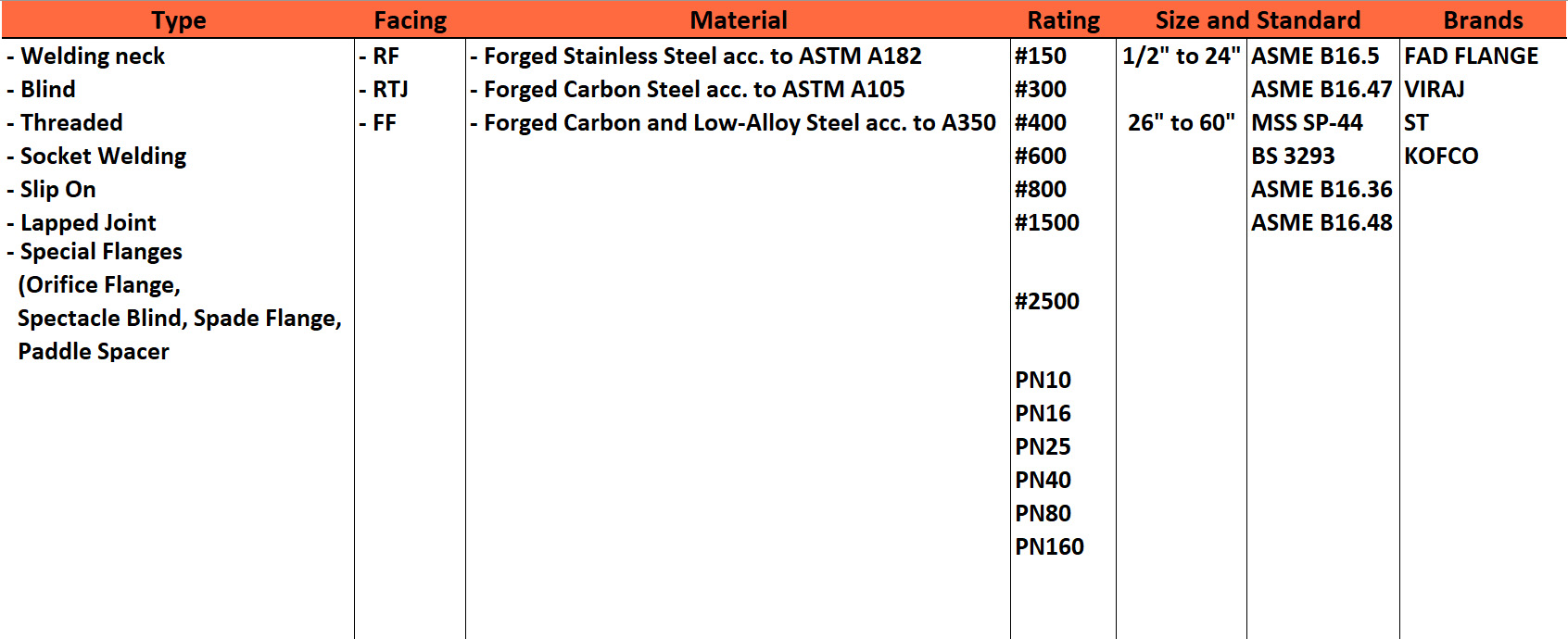Click the FAD FLANGE brand
Image resolution: width=1568 pixels, height=639 pixels.
[1471, 56]
